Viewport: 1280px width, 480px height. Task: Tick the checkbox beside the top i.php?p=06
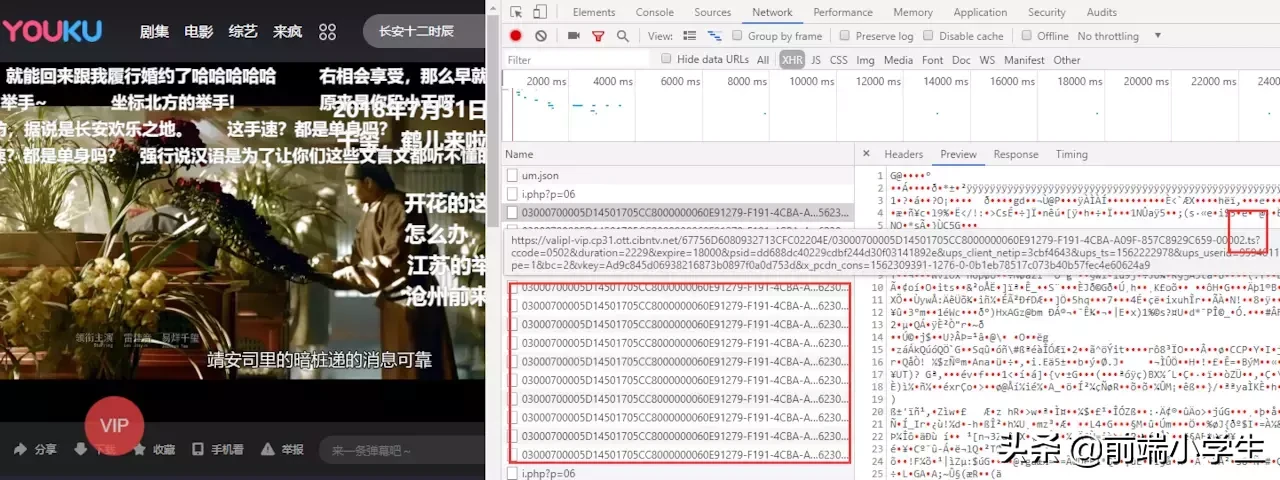[513, 194]
